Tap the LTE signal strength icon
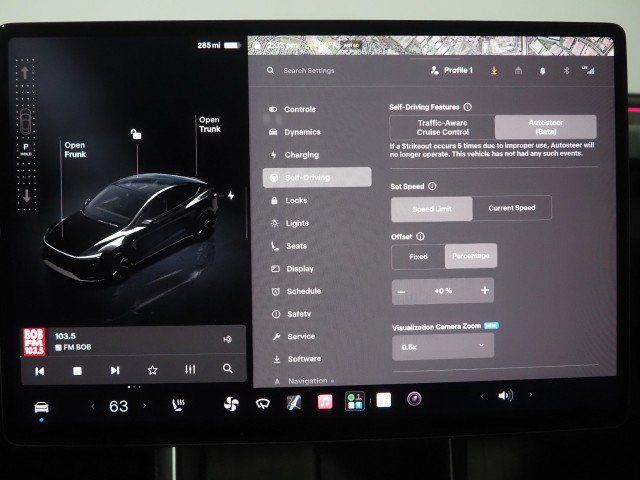Image resolution: width=640 pixels, height=480 pixels. click(x=588, y=70)
